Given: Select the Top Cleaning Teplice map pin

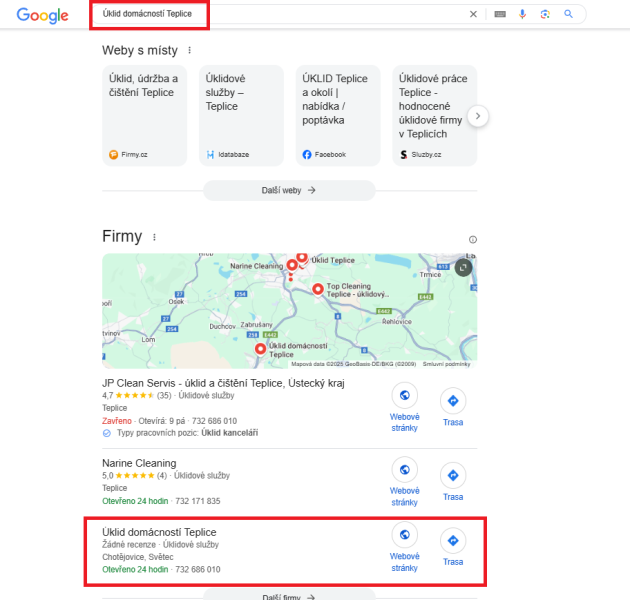Looking at the screenshot, I should 318,289.
